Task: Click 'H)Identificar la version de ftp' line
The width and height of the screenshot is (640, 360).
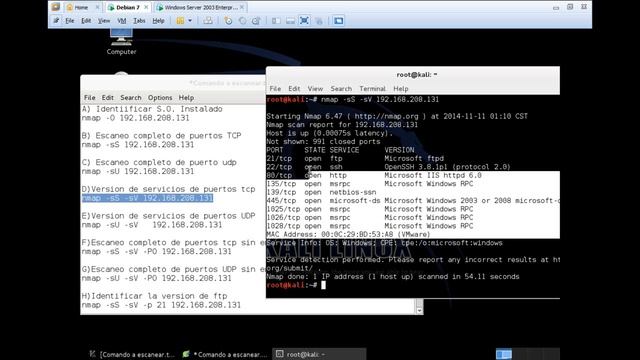Action: pyautogui.click(x=155, y=296)
